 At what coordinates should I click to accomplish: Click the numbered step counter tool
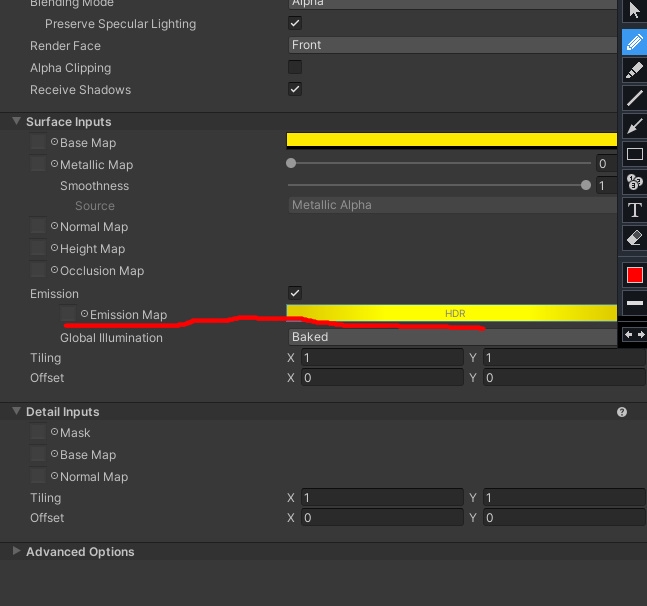[634, 182]
